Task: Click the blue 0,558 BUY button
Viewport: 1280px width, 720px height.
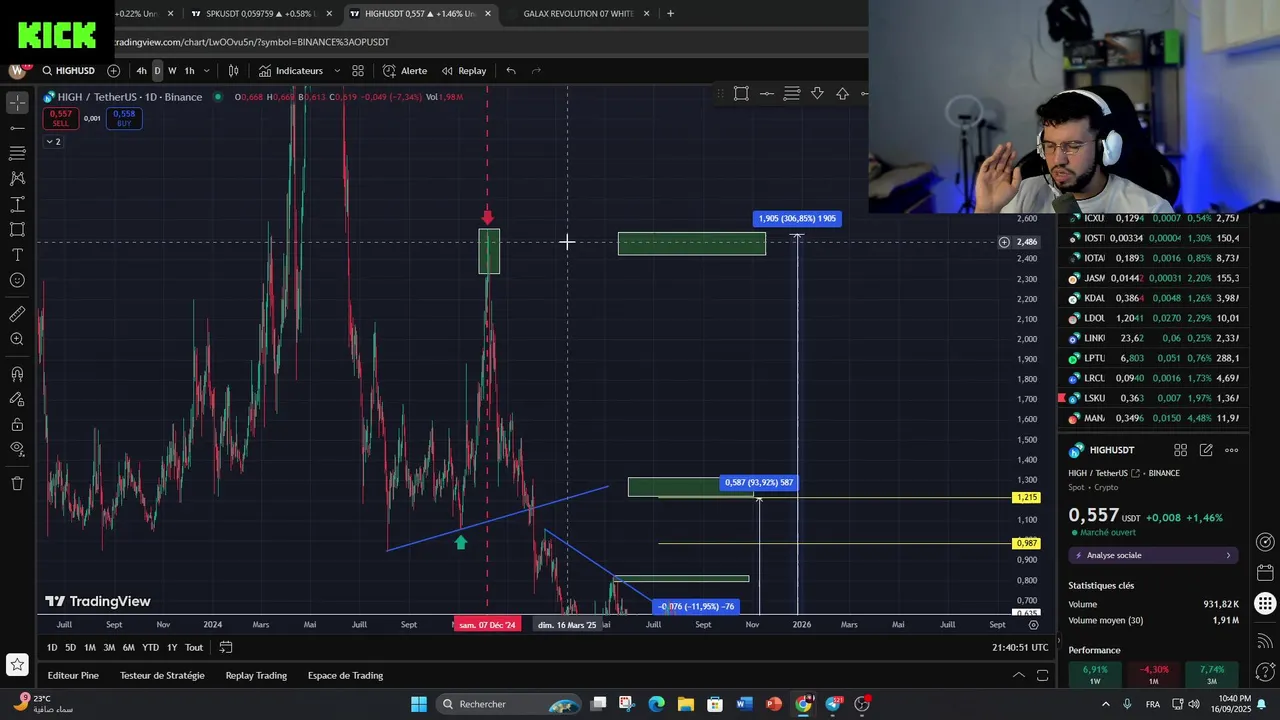Action: pos(124,118)
